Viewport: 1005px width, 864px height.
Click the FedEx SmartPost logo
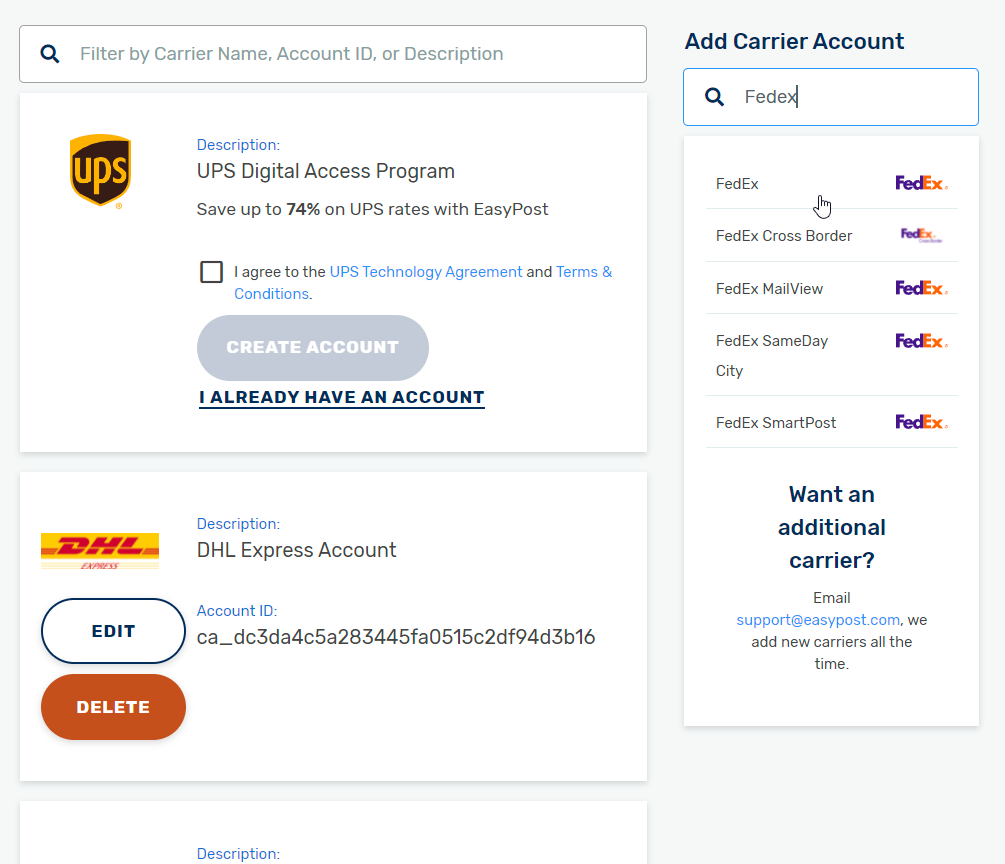(x=921, y=422)
